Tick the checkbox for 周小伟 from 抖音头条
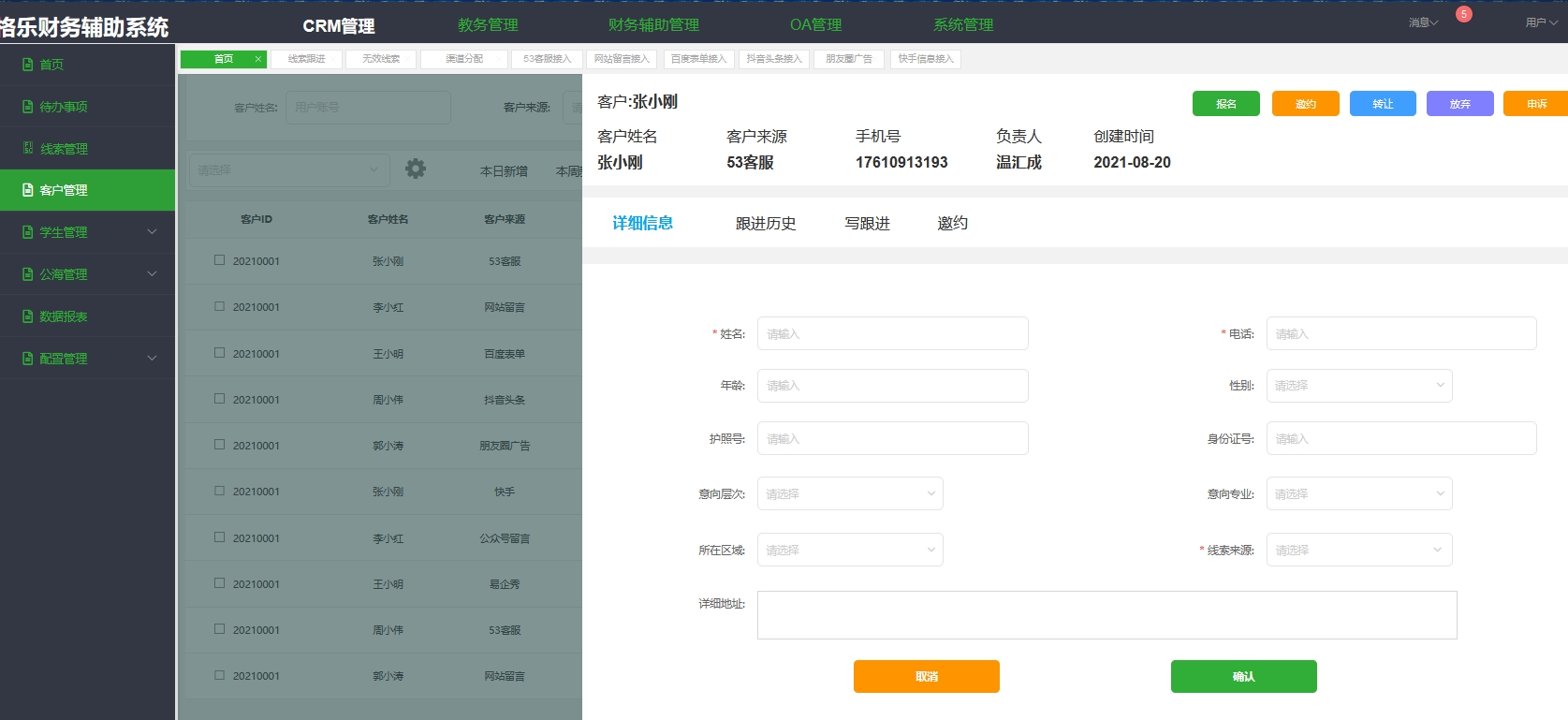Screen dimensions: 1568x720 pos(219,399)
